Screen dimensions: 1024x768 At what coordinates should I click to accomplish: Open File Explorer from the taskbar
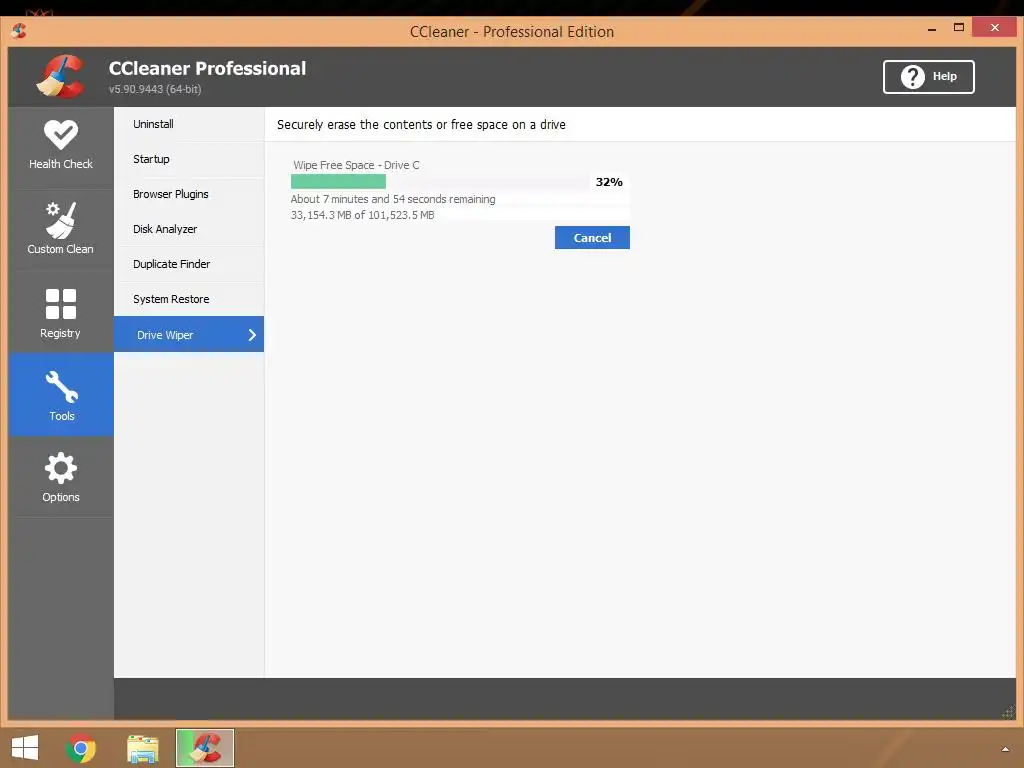(143, 748)
